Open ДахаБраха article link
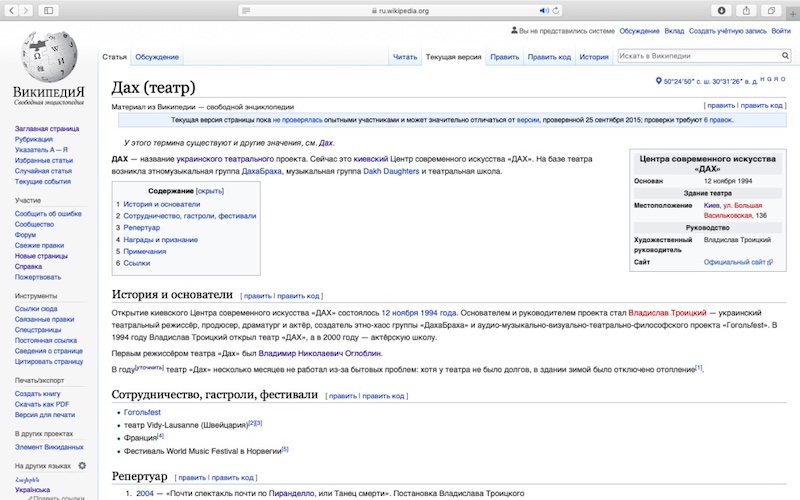 (261, 171)
